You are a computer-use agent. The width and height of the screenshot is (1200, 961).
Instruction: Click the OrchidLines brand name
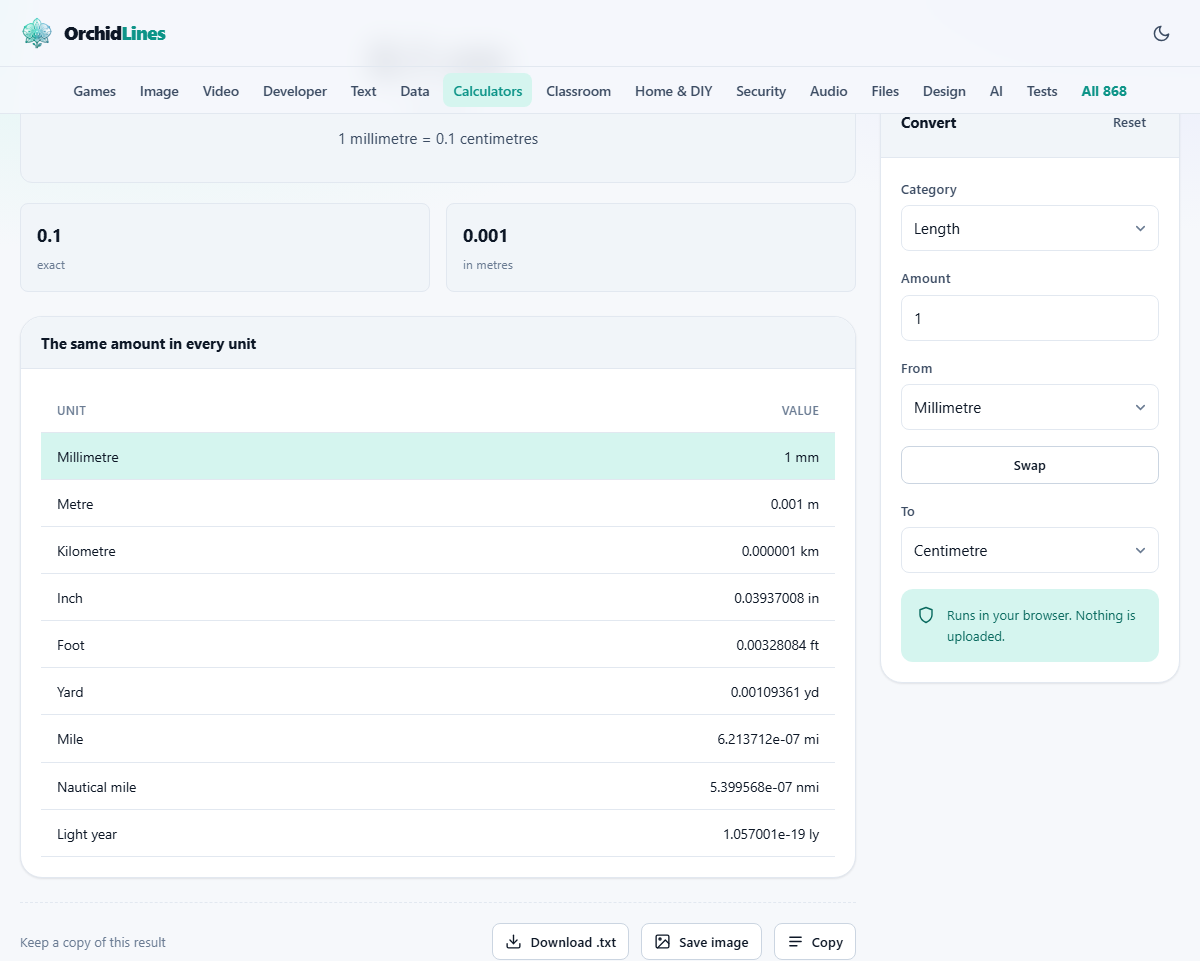click(x=115, y=33)
